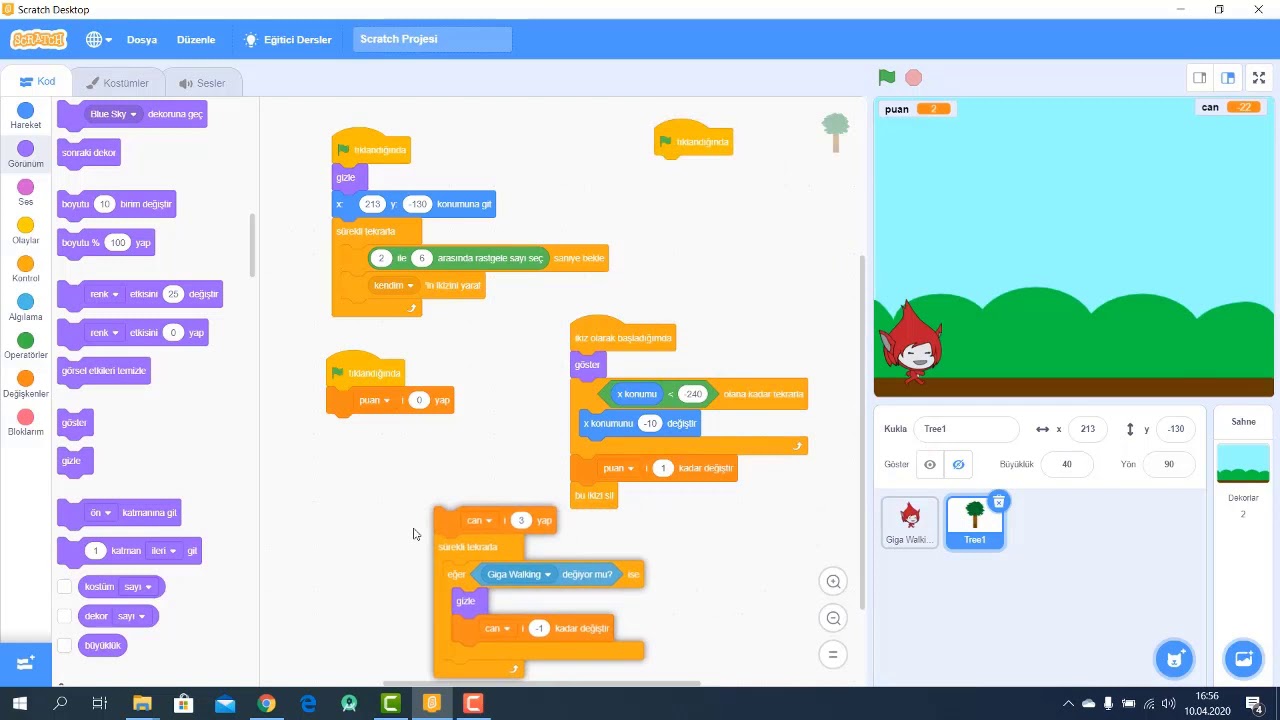
Task: Edit the sprite x position field
Action: pyautogui.click(x=1087, y=429)
